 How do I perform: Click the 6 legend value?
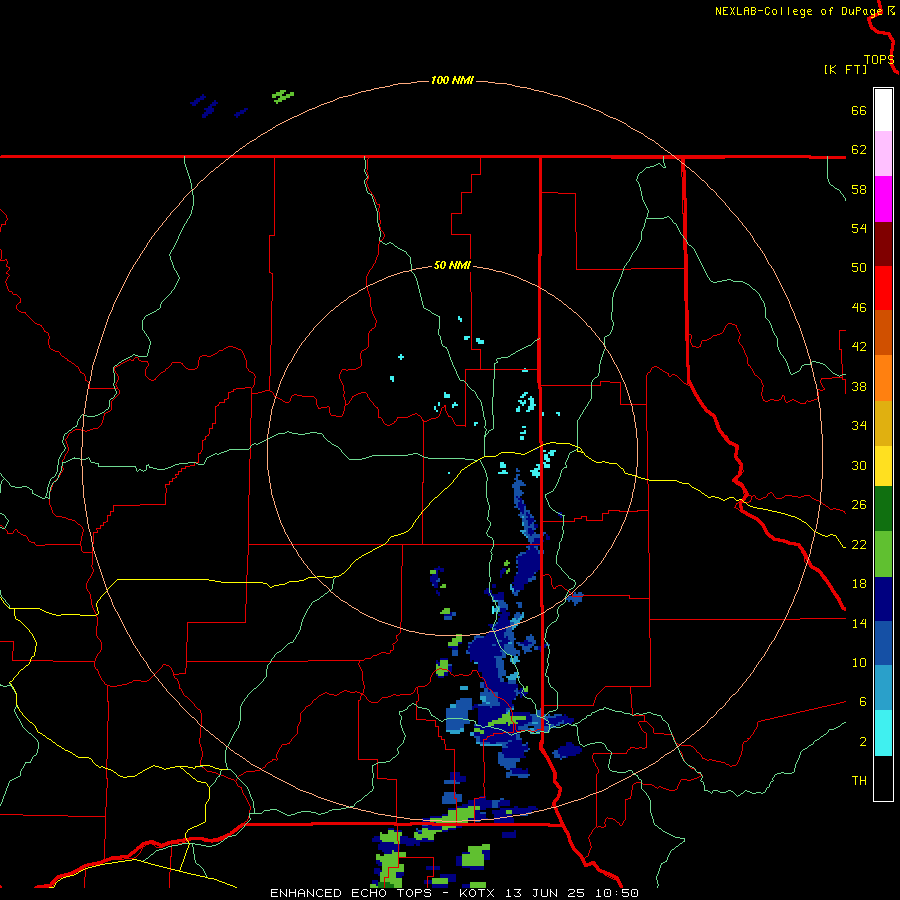863,702
